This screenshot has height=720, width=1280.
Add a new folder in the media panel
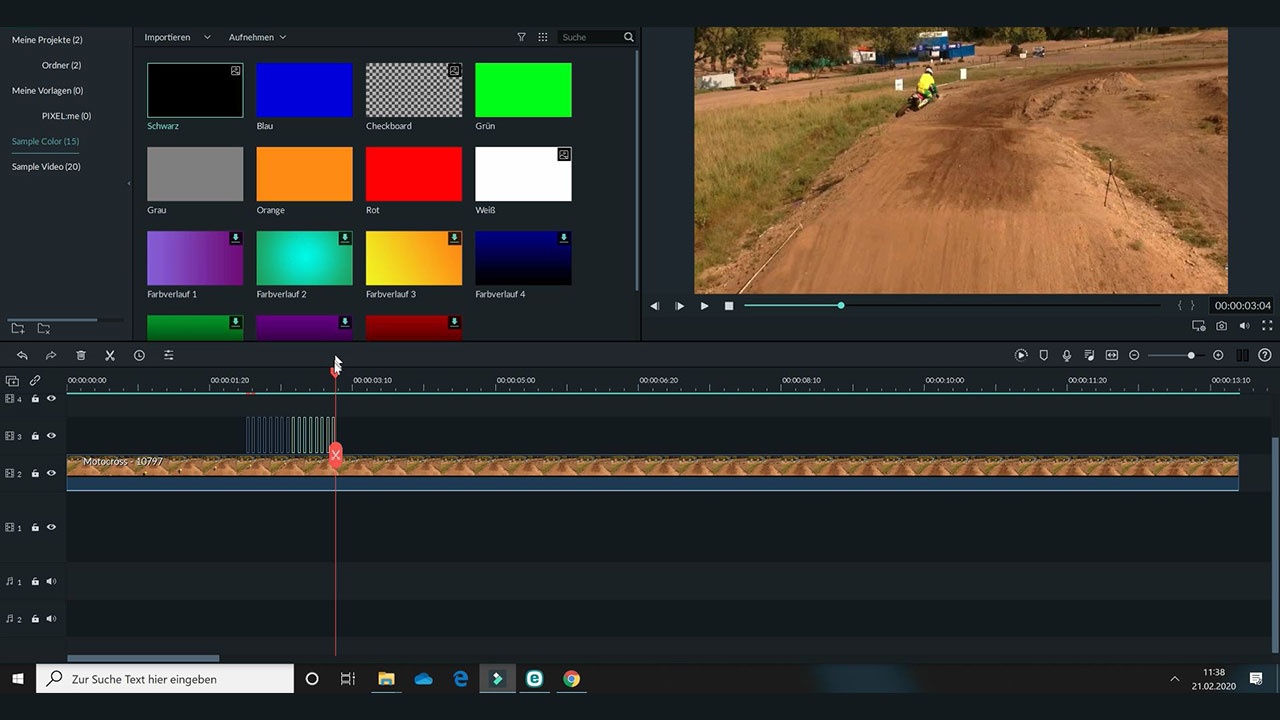[18, 328]
